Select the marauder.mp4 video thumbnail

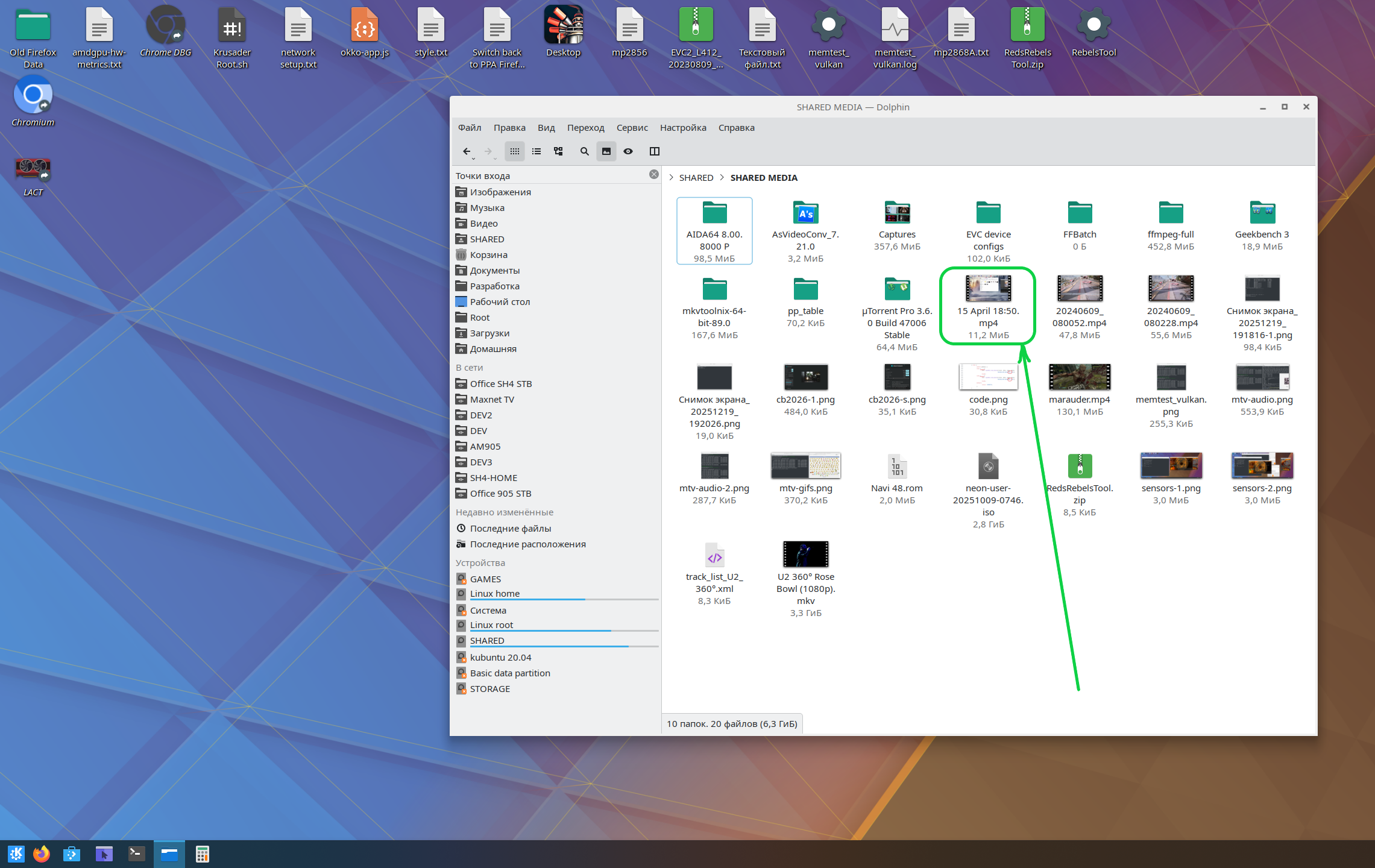pyautogui.click(x=1079, y=377)
